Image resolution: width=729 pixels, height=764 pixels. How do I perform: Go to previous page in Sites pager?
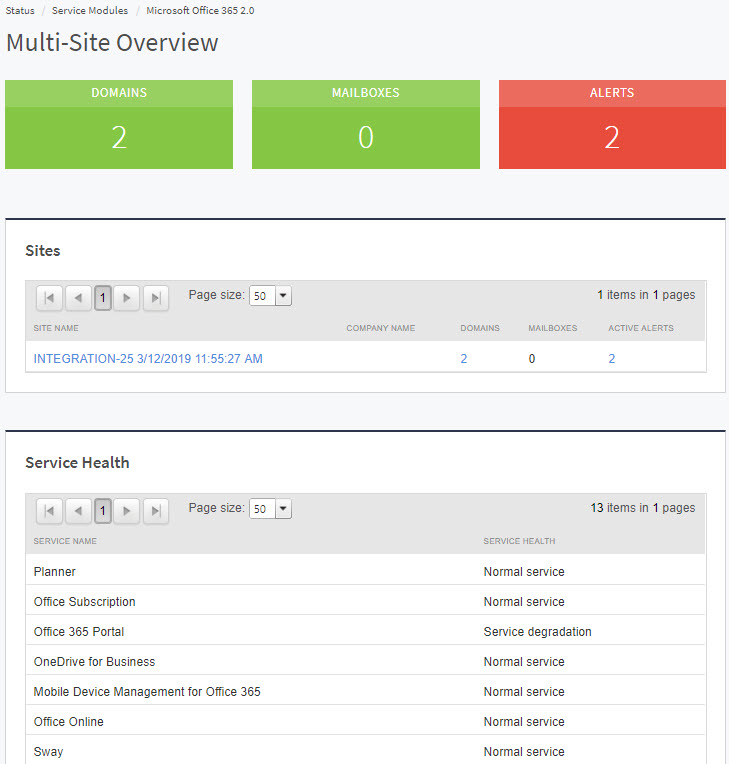78,298
